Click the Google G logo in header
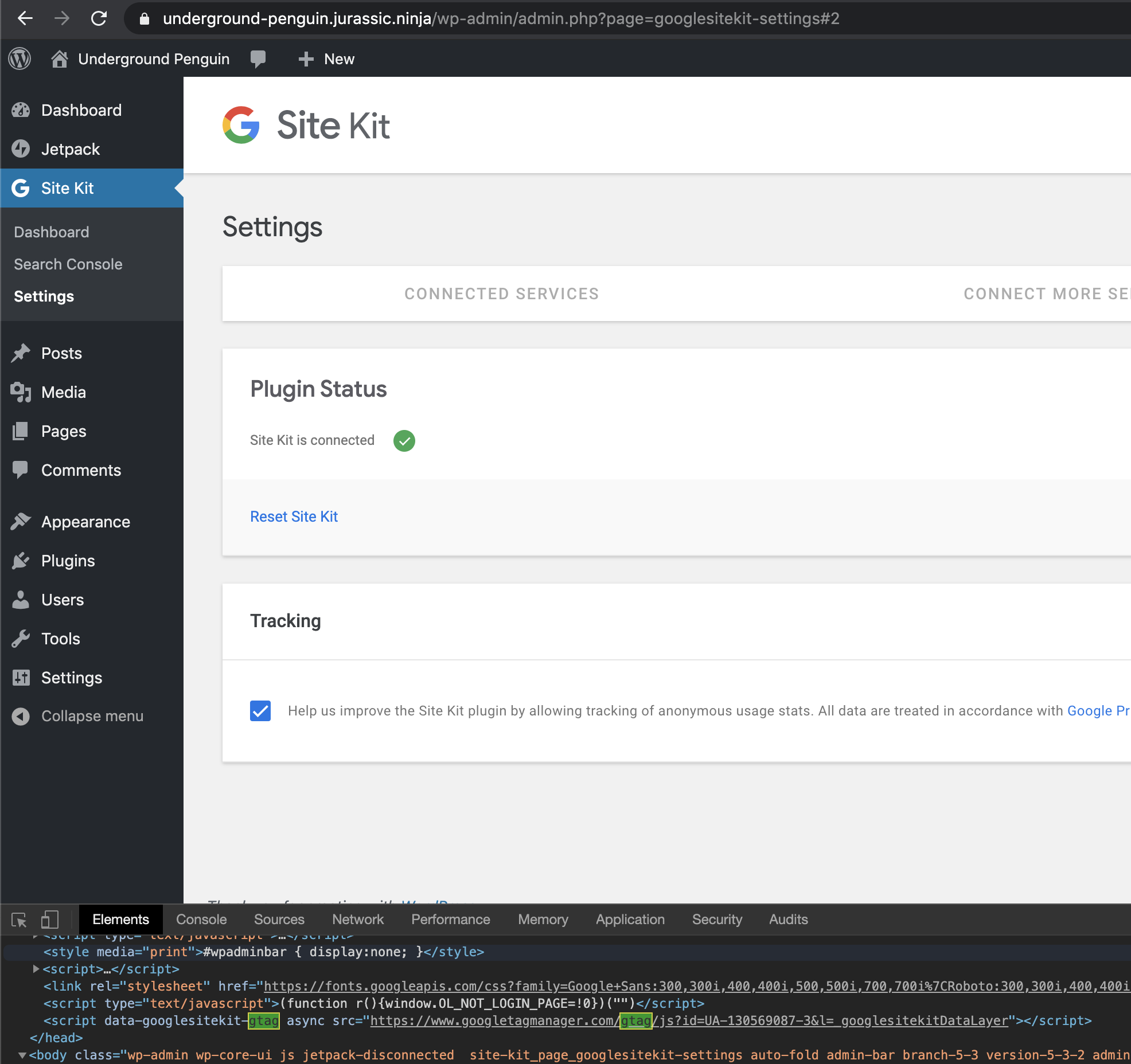 241,125
